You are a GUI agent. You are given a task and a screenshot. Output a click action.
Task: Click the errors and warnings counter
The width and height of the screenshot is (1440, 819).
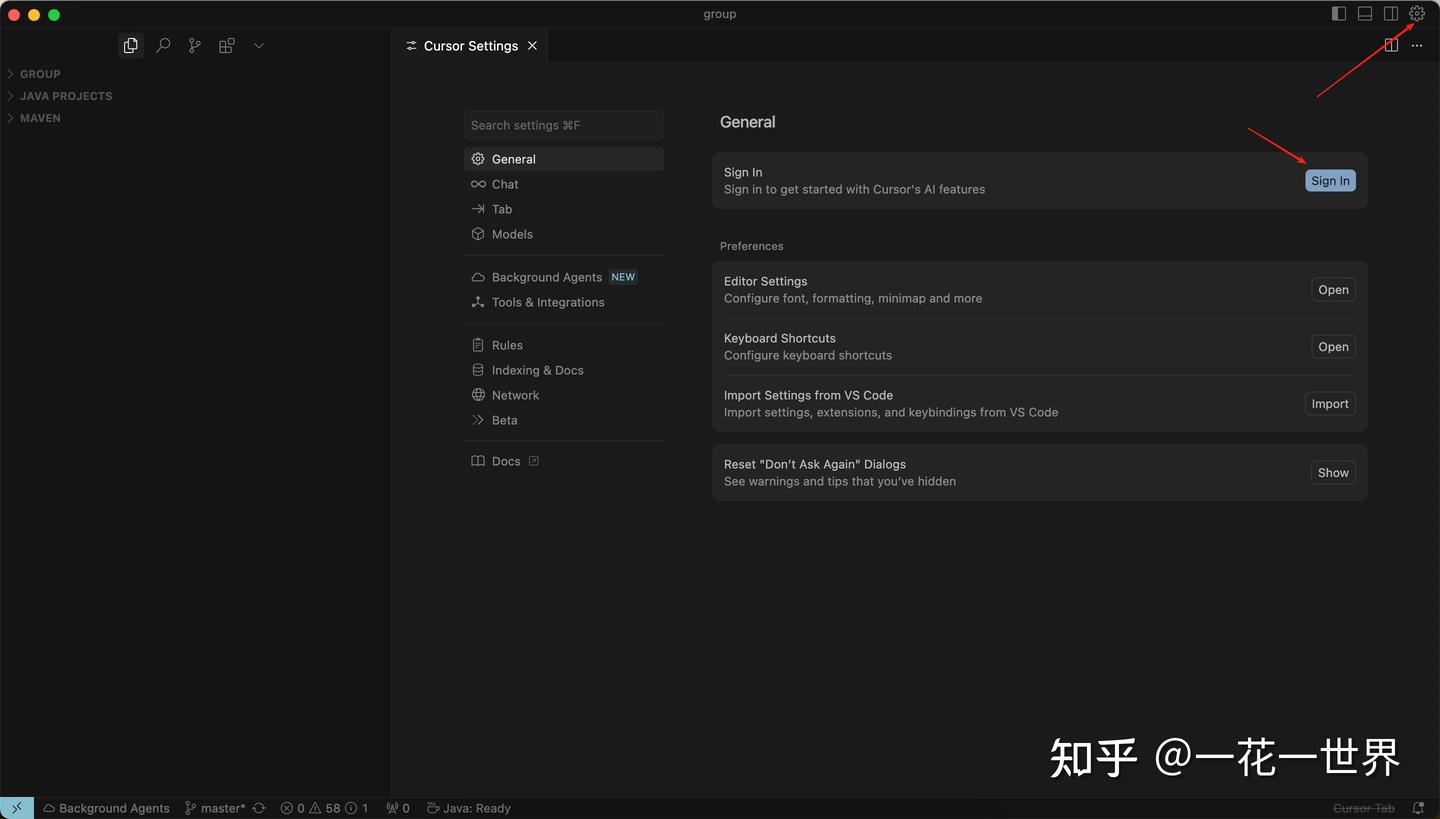coord(324,808)
